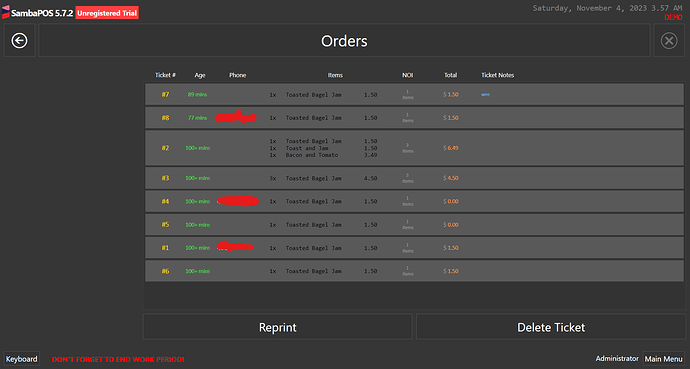690x369 pixels.
Task: Click the Orders title bar
Action: pyautogui.click(x=344, y=40)
